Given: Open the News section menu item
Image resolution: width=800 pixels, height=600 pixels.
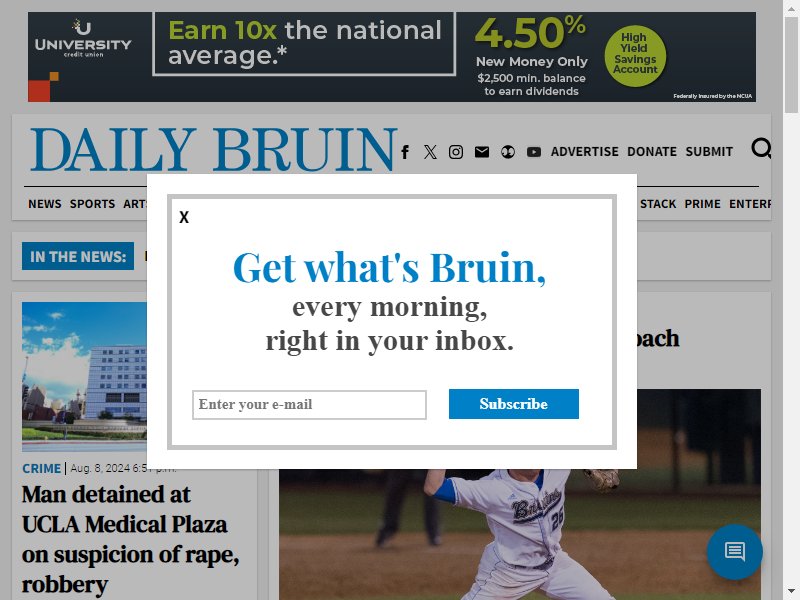Looking at the screenshot, I should click(x=45, y=204).
